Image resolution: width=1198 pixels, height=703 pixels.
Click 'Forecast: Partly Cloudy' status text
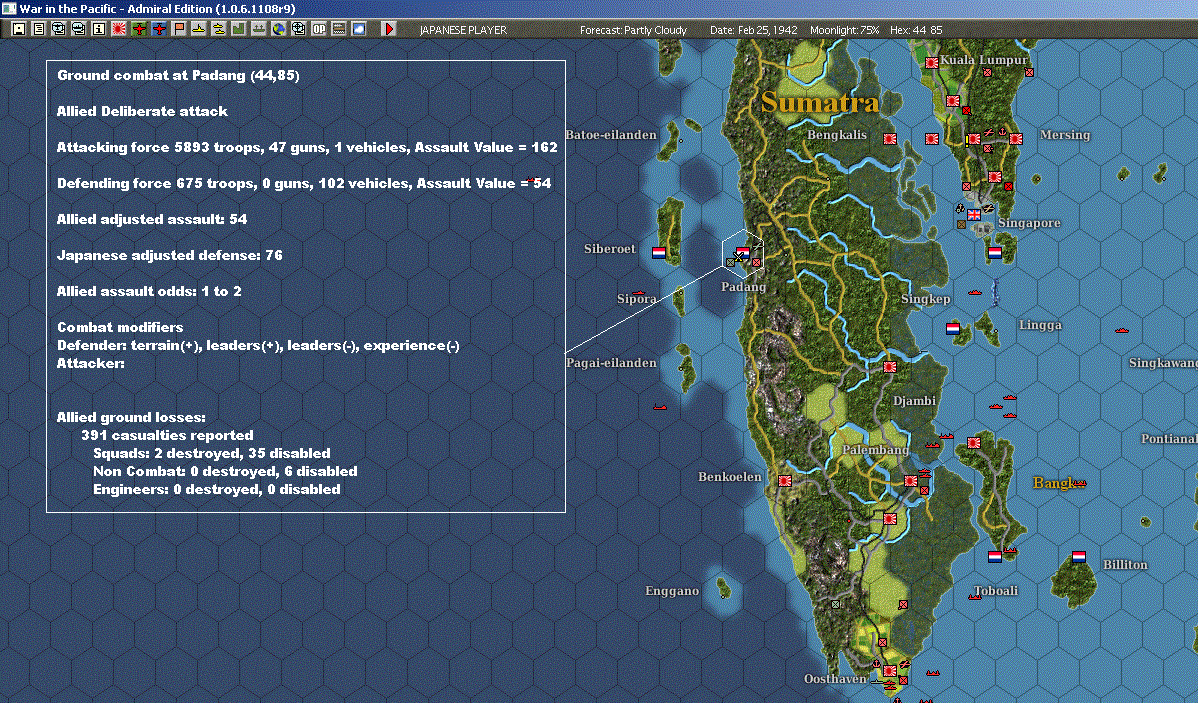[x=633, y=30]
